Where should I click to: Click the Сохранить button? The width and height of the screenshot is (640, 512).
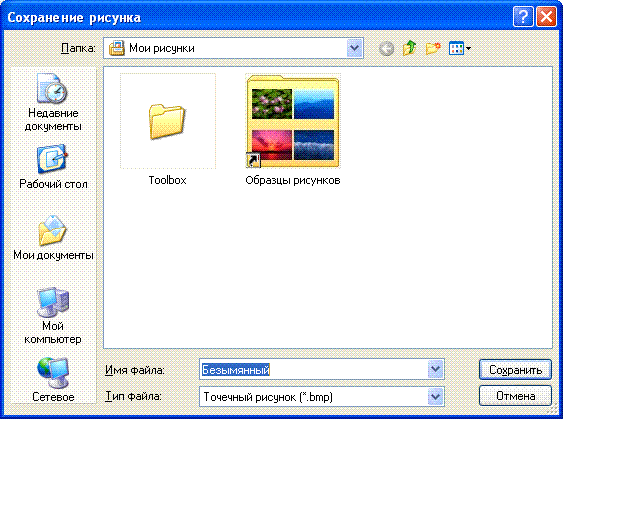click(x=515, y=370)
